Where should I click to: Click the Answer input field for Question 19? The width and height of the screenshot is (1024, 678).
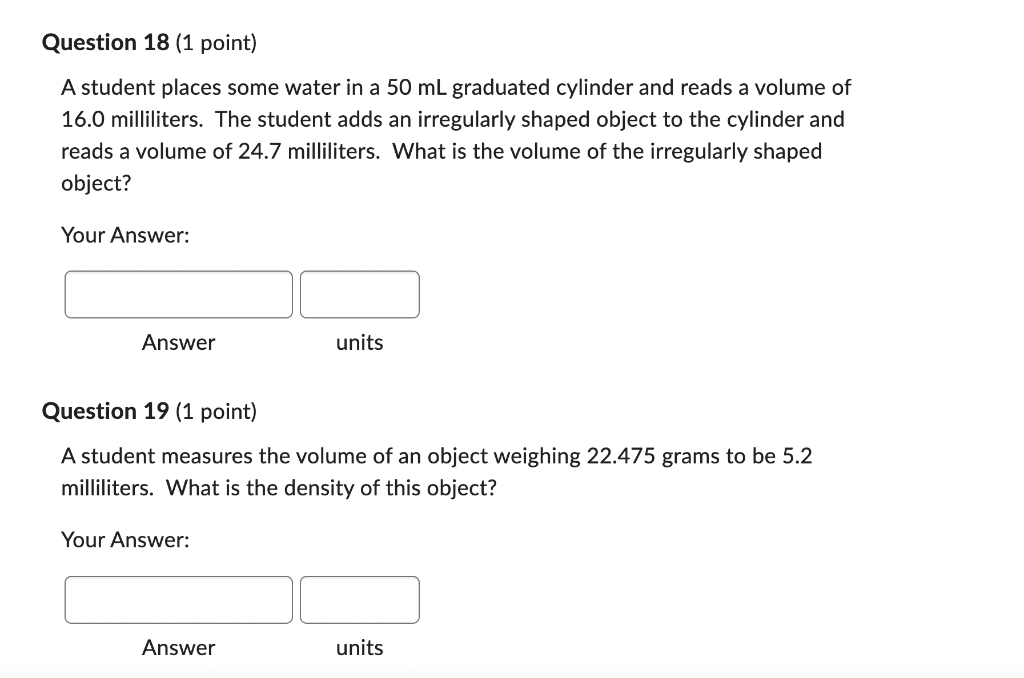[178, 599]
